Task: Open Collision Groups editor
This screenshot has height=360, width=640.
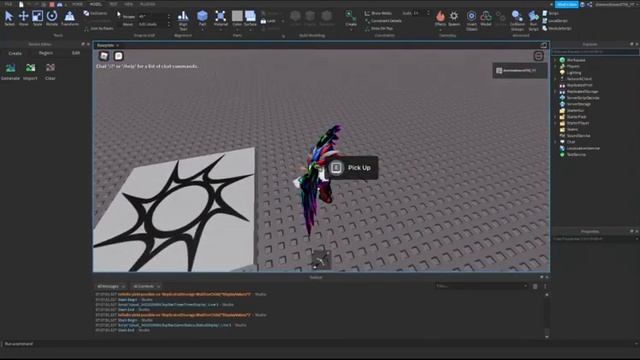Action: pos(517,20)
